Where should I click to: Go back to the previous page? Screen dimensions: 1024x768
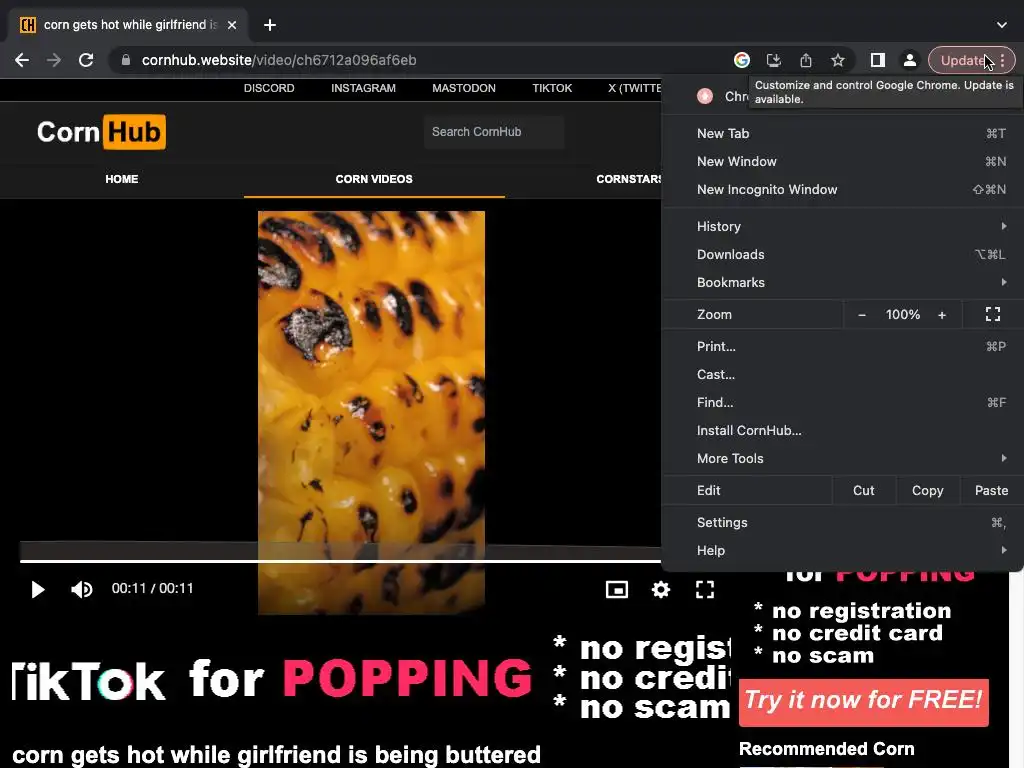point(22,60)
